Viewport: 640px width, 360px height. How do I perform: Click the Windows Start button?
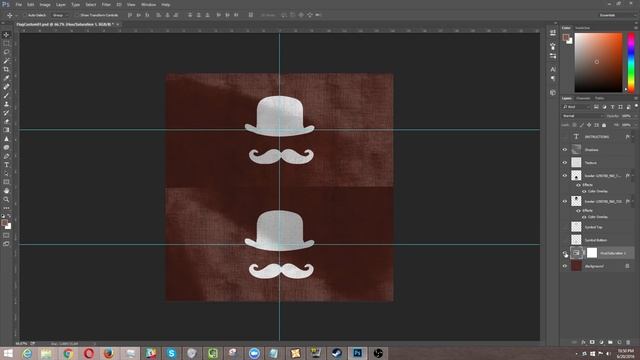point(8,353)
